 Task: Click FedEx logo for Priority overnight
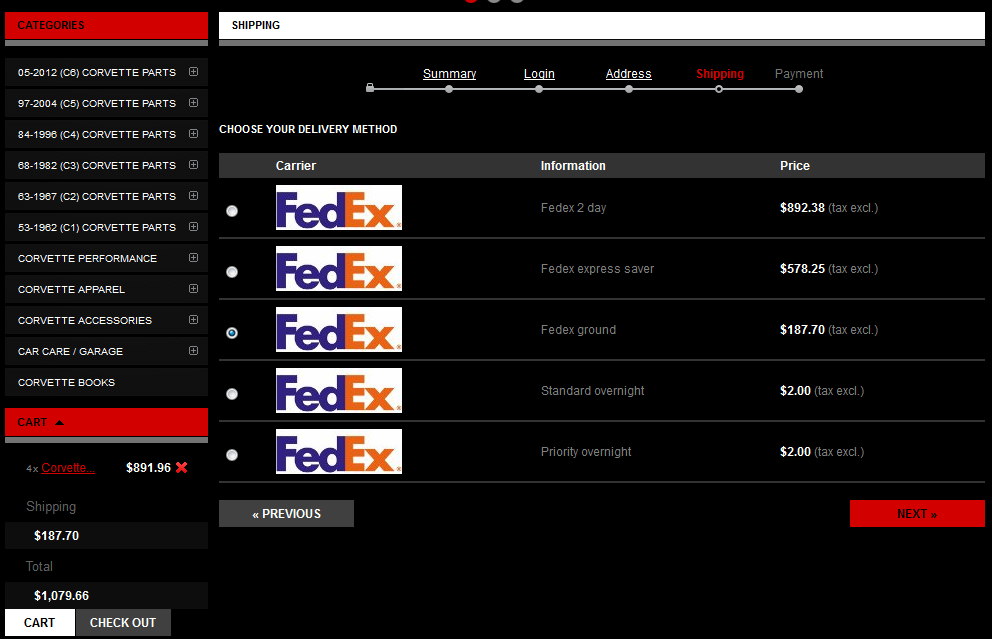click(x=338, y=452)
